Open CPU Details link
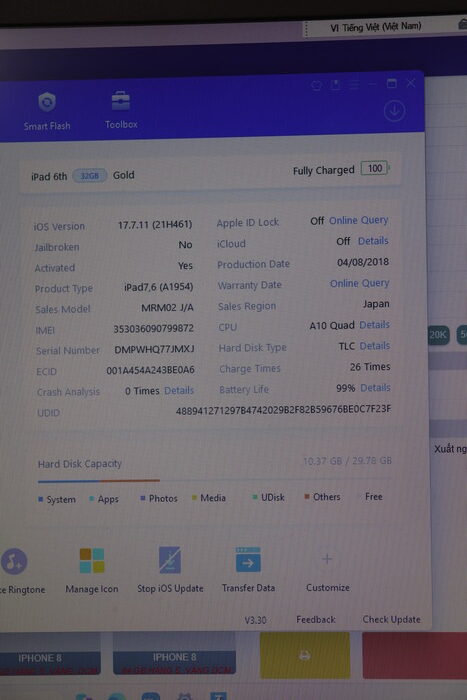Viewport: 467px width, 700px height. click(374, 325)
